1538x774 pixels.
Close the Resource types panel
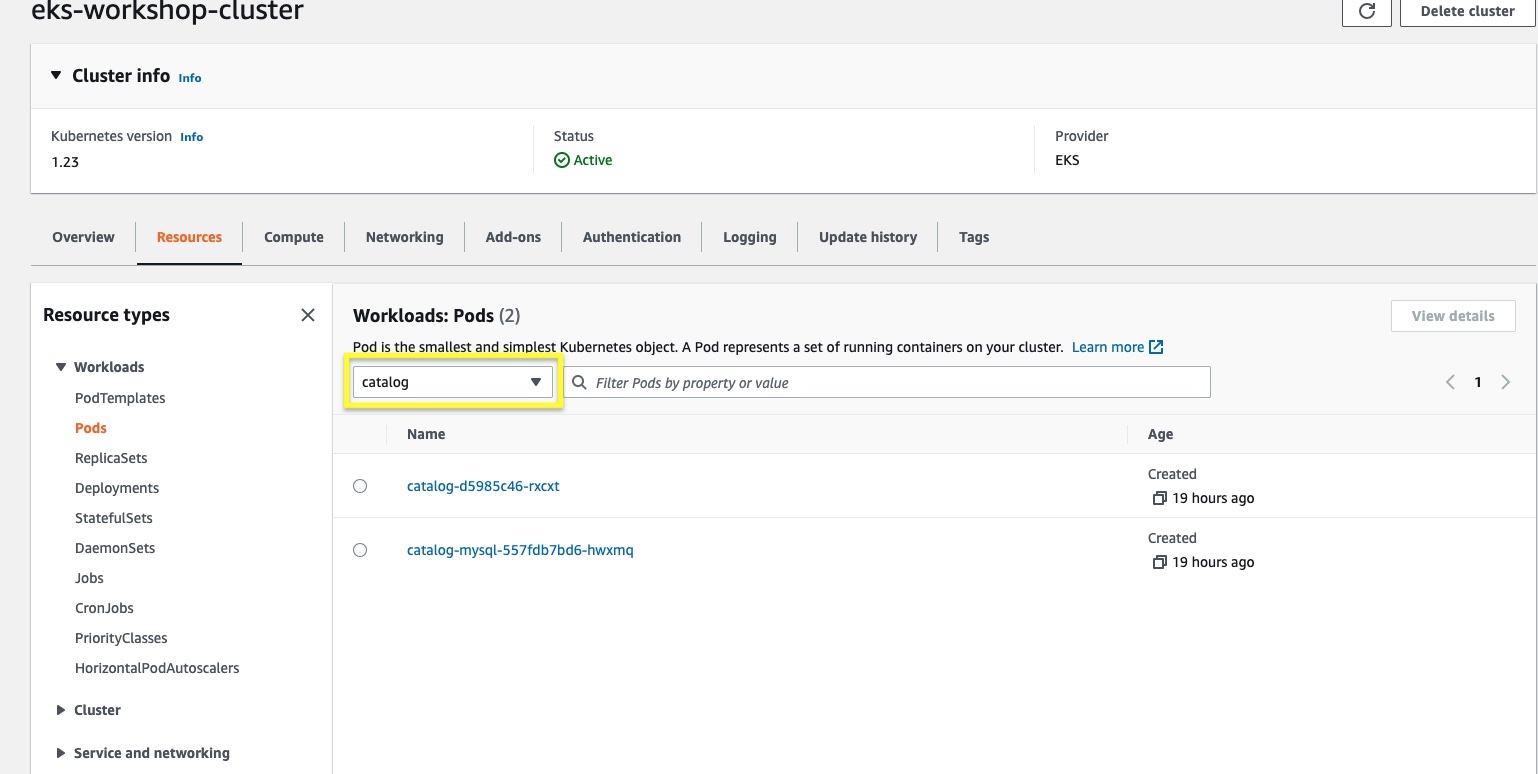pyautogui.click(x=308, y=315)
